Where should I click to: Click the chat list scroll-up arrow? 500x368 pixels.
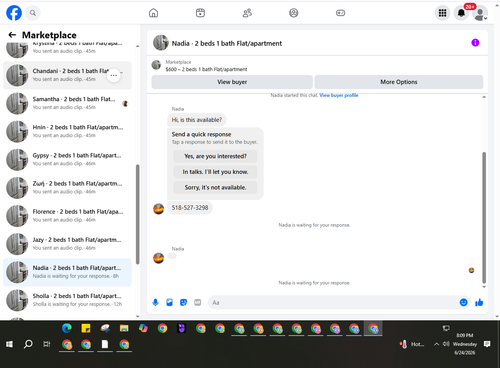tap(137, 46)
